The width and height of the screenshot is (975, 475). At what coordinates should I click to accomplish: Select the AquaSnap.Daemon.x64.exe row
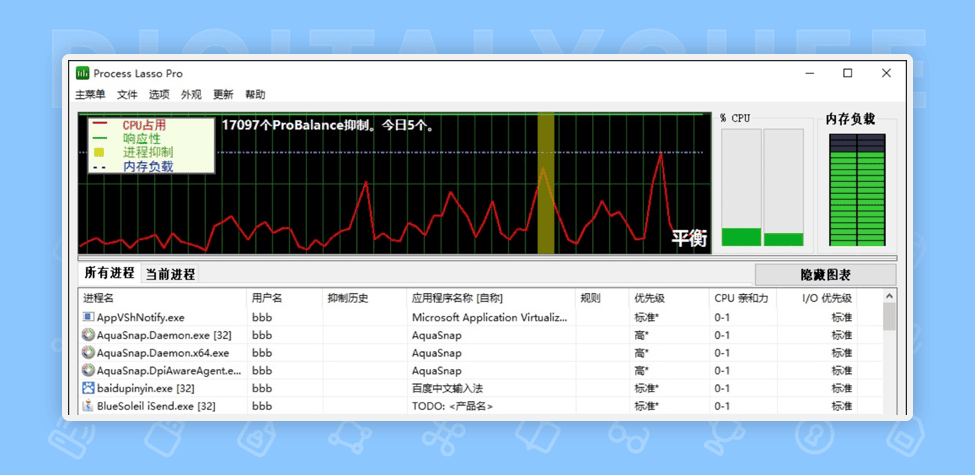point(480,353)
